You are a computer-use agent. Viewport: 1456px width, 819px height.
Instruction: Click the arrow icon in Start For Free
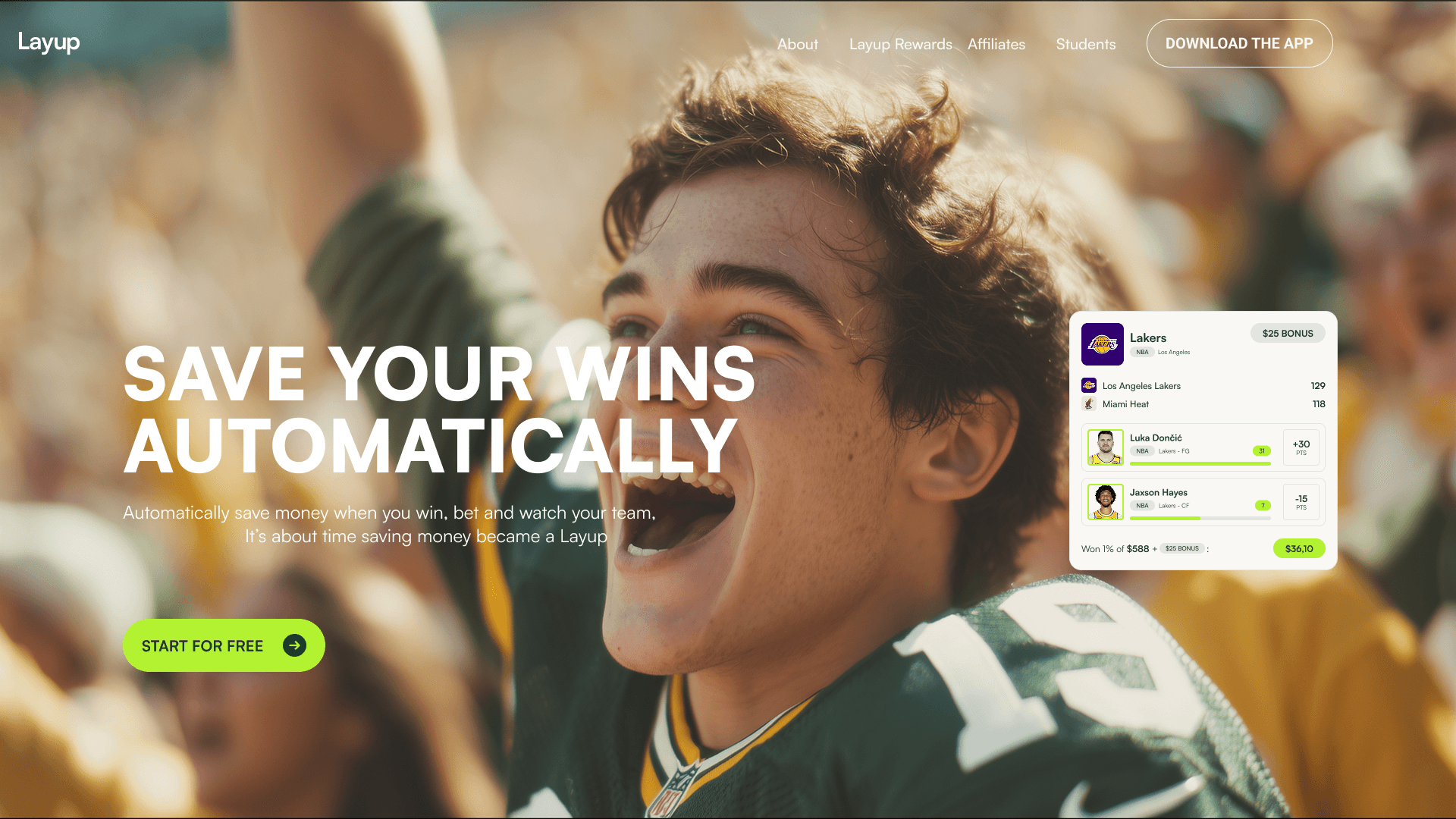(x=294, y=645)
